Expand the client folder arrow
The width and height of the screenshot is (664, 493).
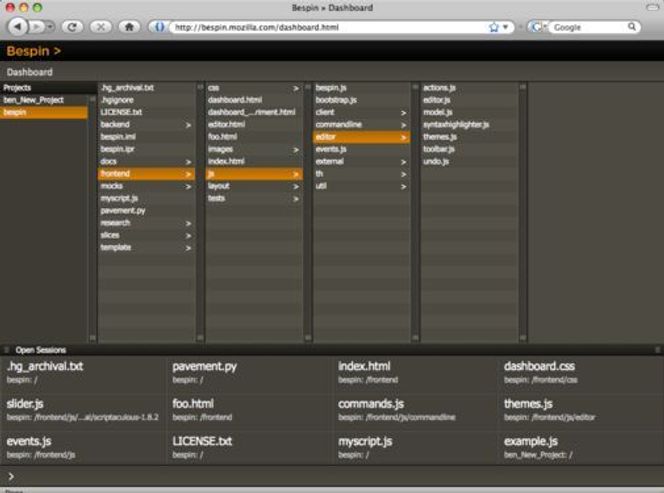click(403, 113)
